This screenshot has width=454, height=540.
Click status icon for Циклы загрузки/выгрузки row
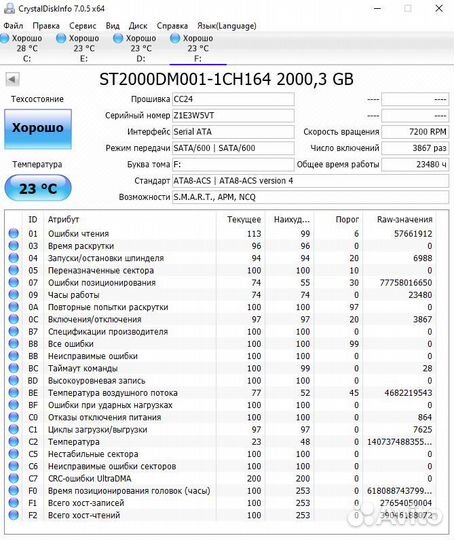[14, 429]
